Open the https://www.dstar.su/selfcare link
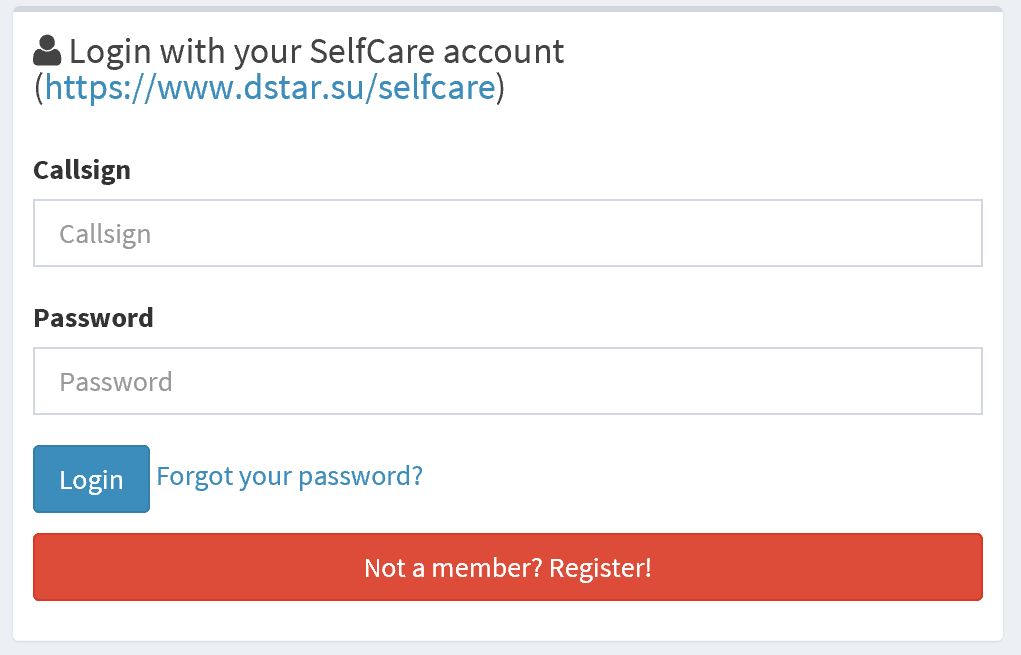1021x655 pixels. 270,87
